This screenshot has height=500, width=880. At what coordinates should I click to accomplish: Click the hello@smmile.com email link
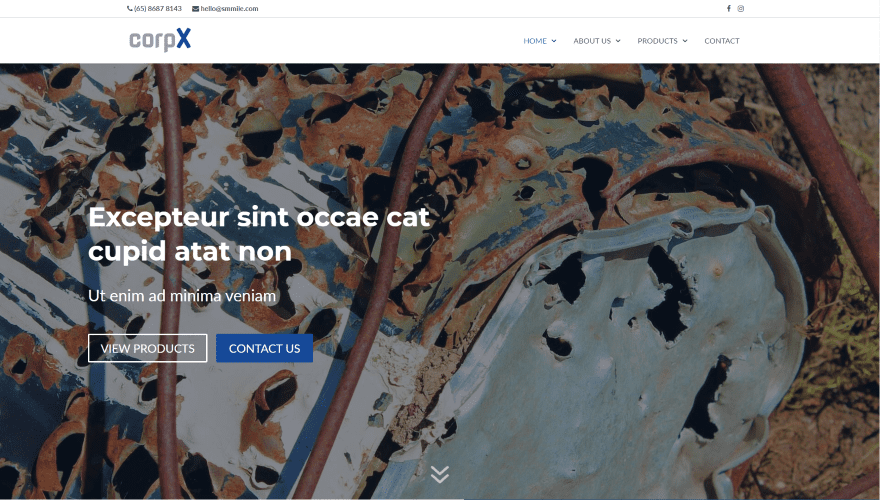point(230,8)
